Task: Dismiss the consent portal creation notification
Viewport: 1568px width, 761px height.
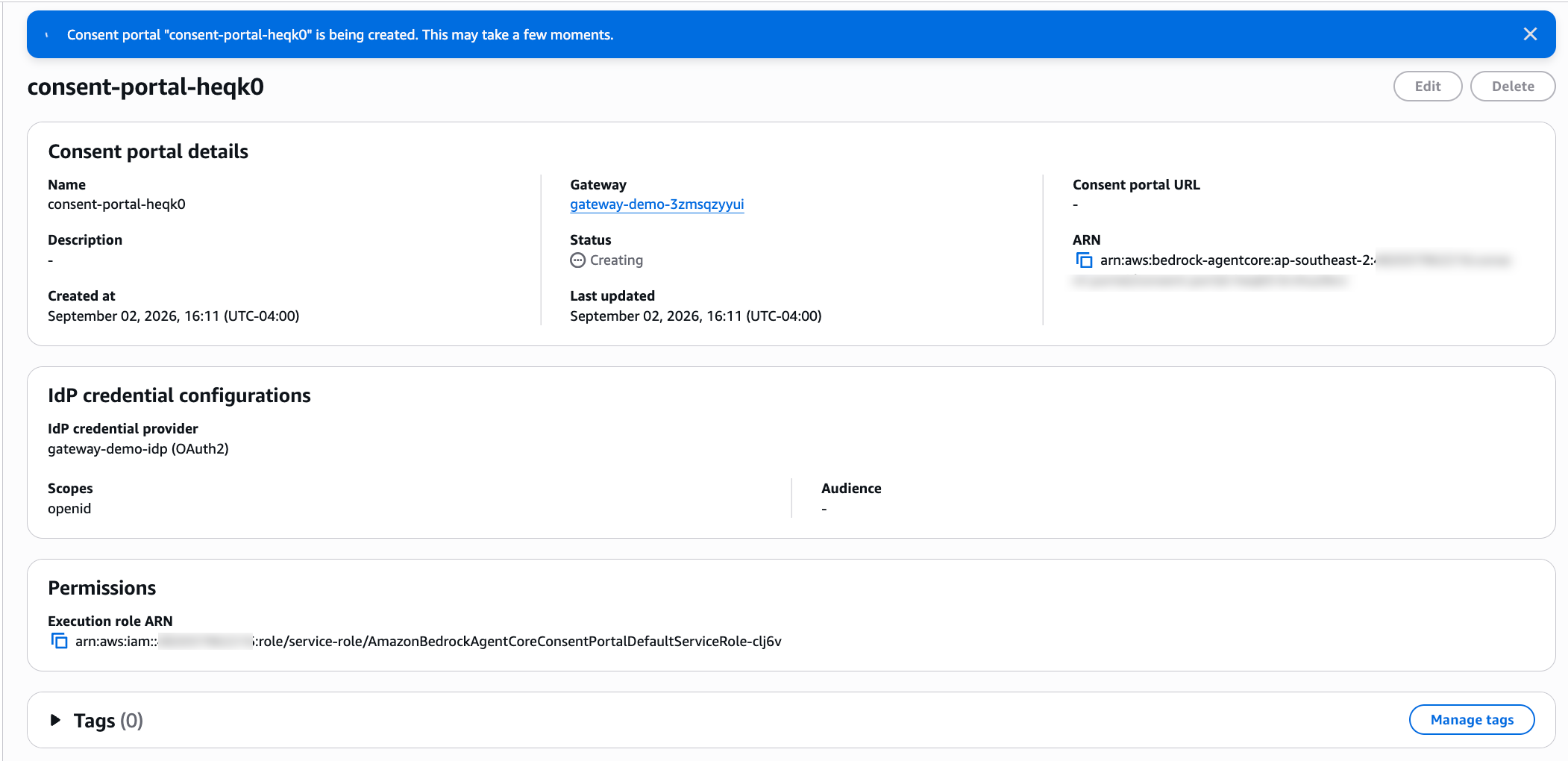Action: tap(1530, 34)
